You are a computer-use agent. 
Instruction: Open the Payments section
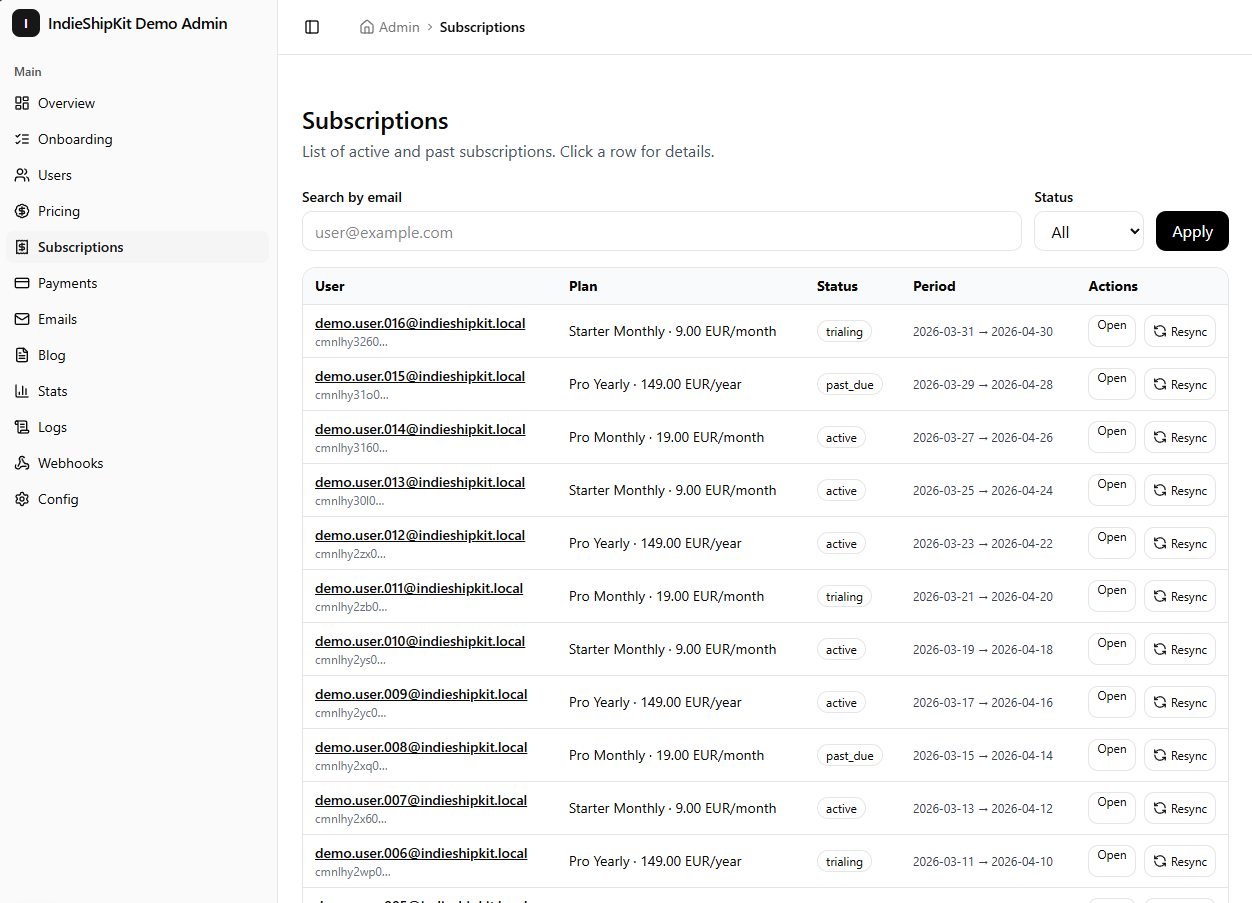tap(138, 283)
